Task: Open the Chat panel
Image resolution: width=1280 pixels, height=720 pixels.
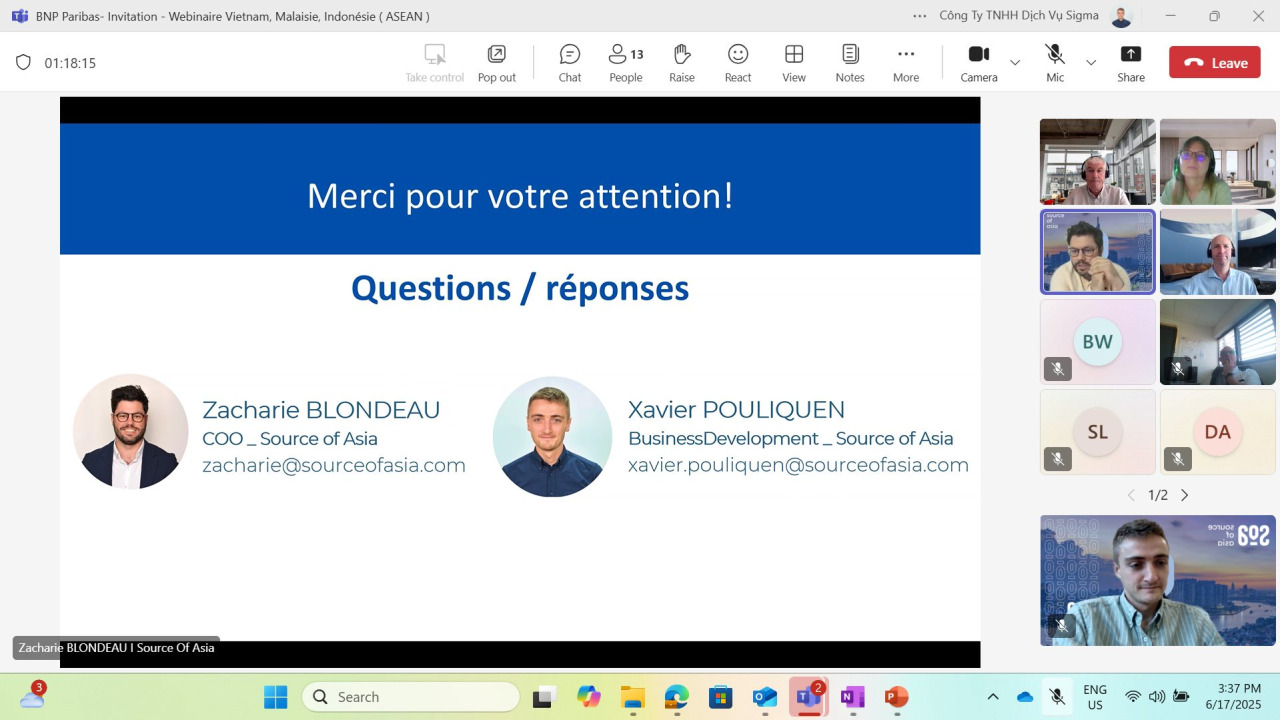Action: tap(570, 63)
